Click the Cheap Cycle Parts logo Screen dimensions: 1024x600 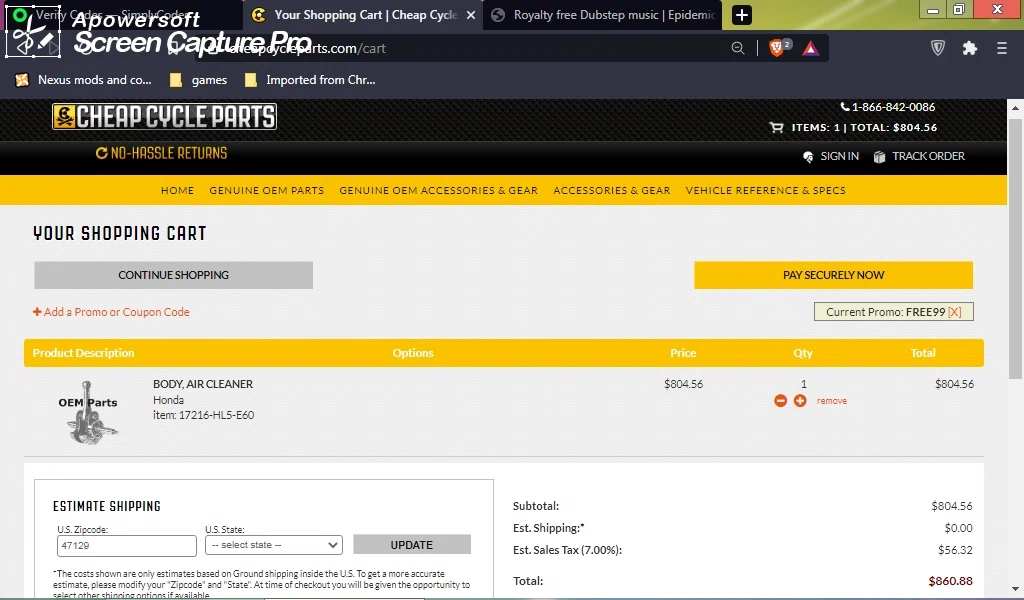(165, 116)
